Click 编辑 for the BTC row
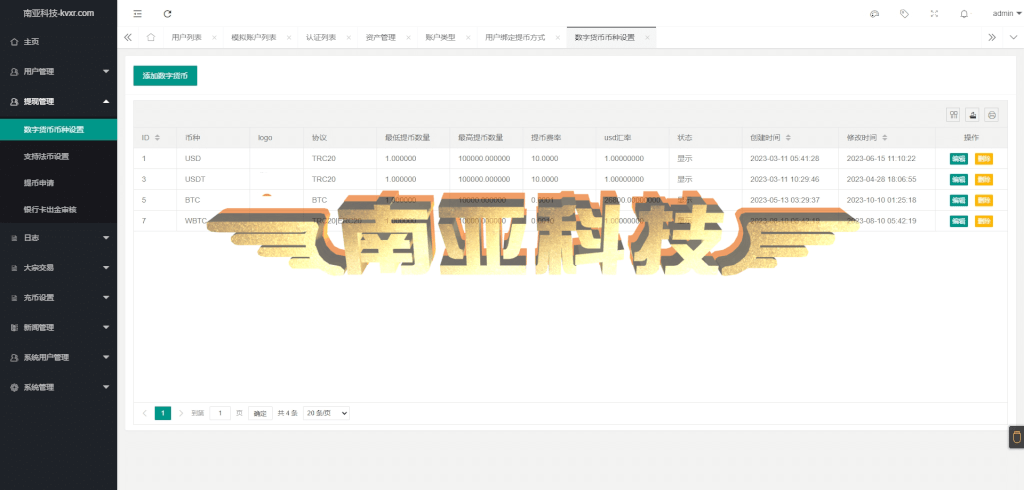Screen dimensions: 1024x490 pyautogui.click(x=958, y=200)
